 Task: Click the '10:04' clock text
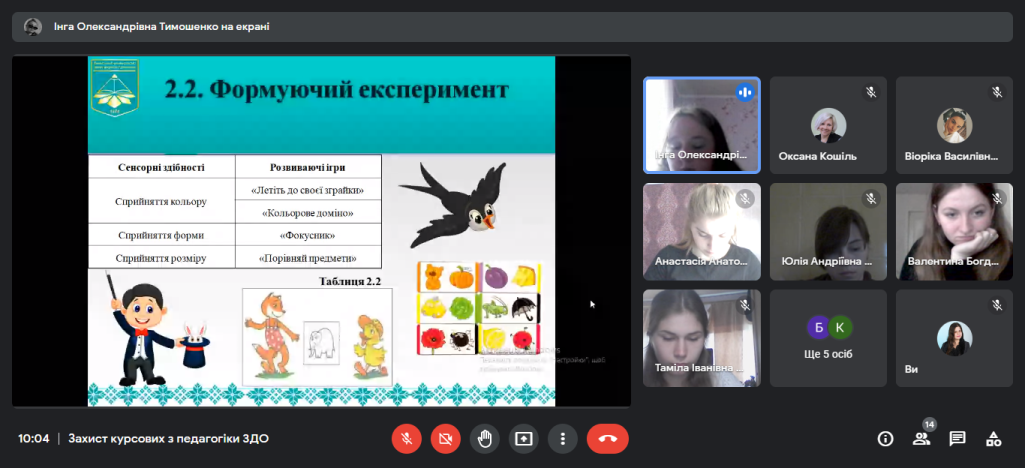tap(33, 439)
